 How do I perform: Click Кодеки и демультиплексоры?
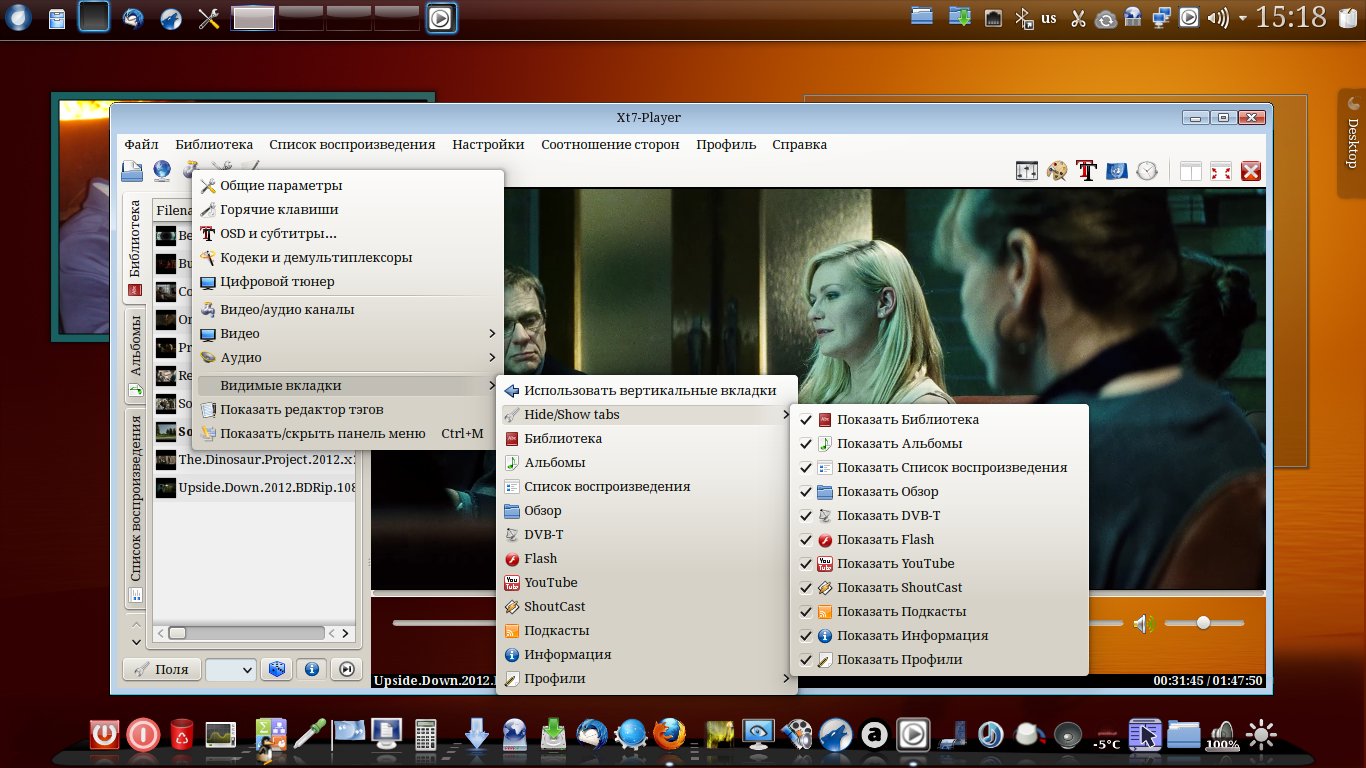coord(347,258)
